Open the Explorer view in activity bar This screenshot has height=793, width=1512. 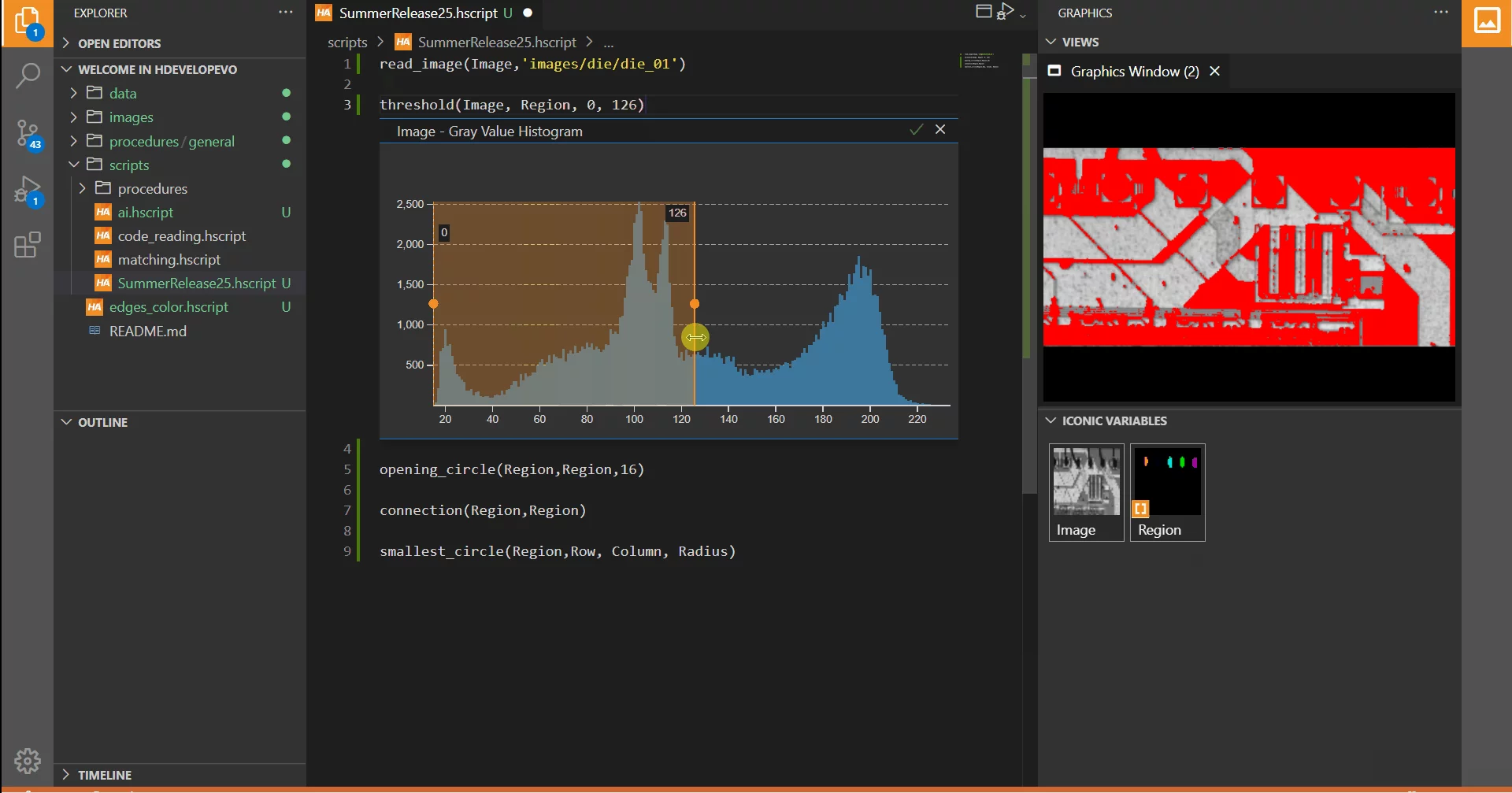point(28,22)
